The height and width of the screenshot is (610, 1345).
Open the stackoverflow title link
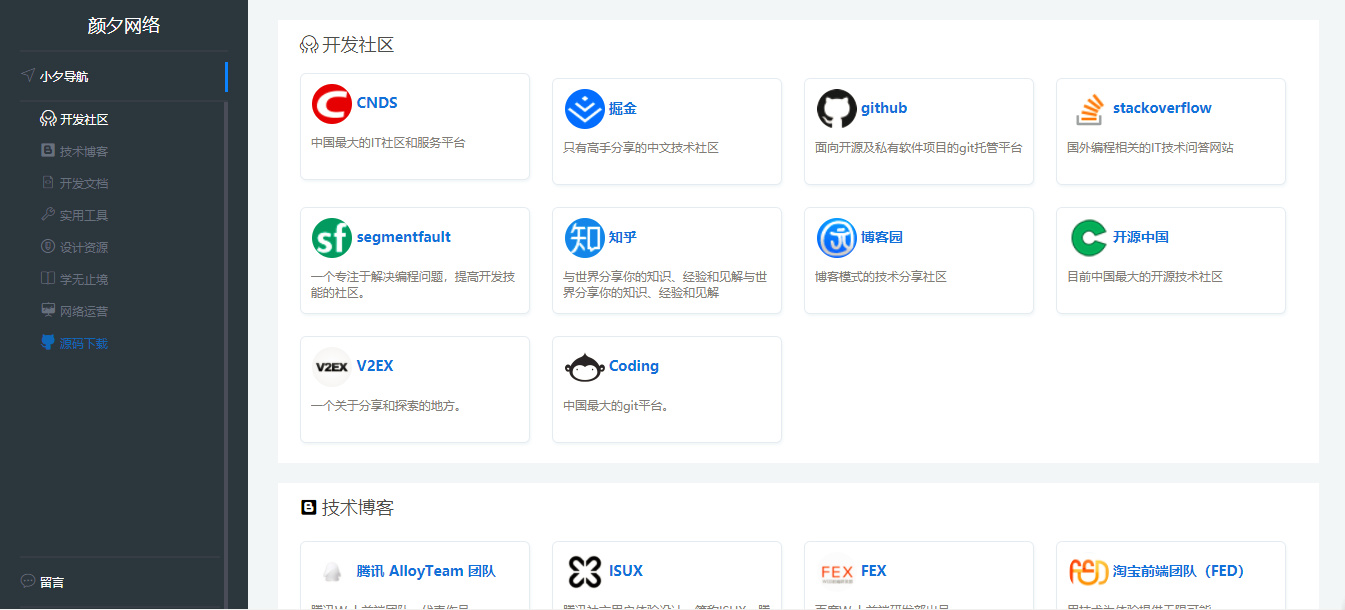1162,108
